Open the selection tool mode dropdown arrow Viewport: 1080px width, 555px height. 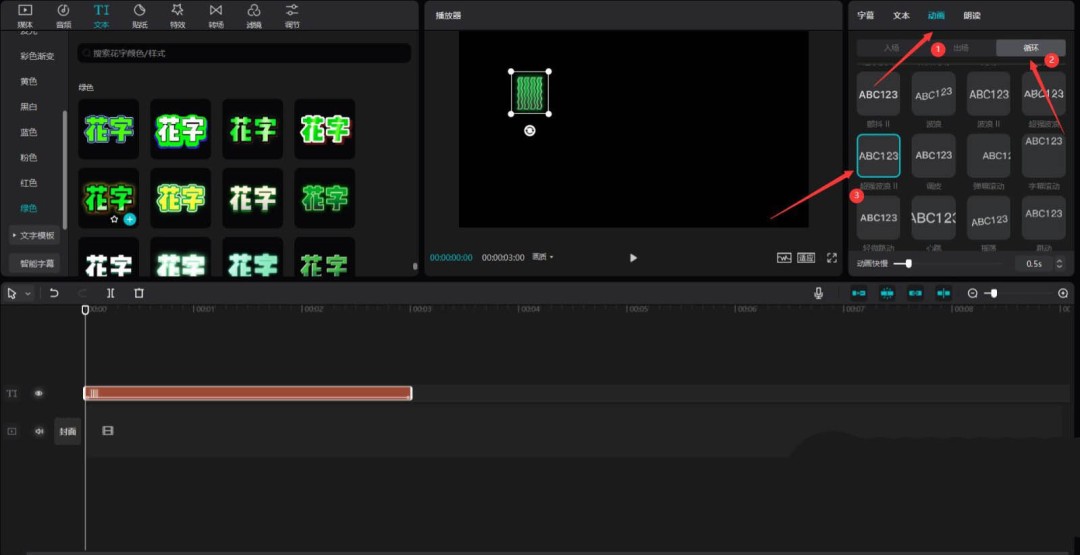click(28, 293)
